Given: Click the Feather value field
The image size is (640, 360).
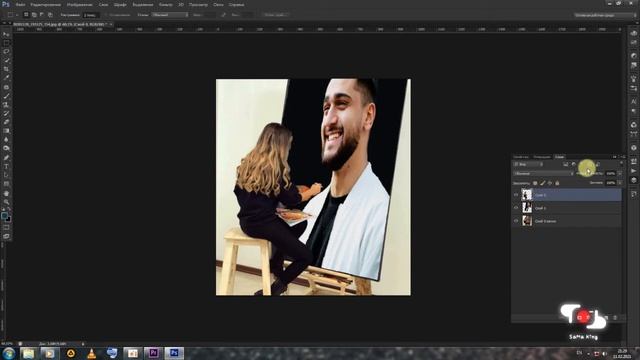Looking at the screenshot, I should (91, 15).
